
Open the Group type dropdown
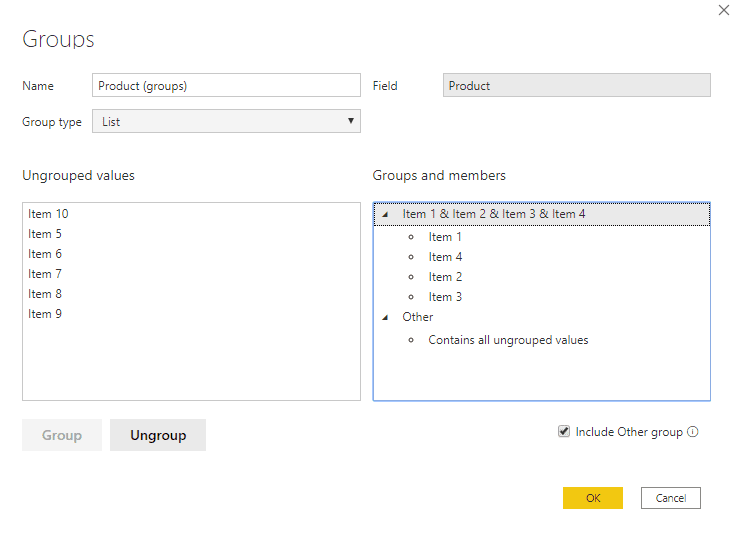(226, 121)
